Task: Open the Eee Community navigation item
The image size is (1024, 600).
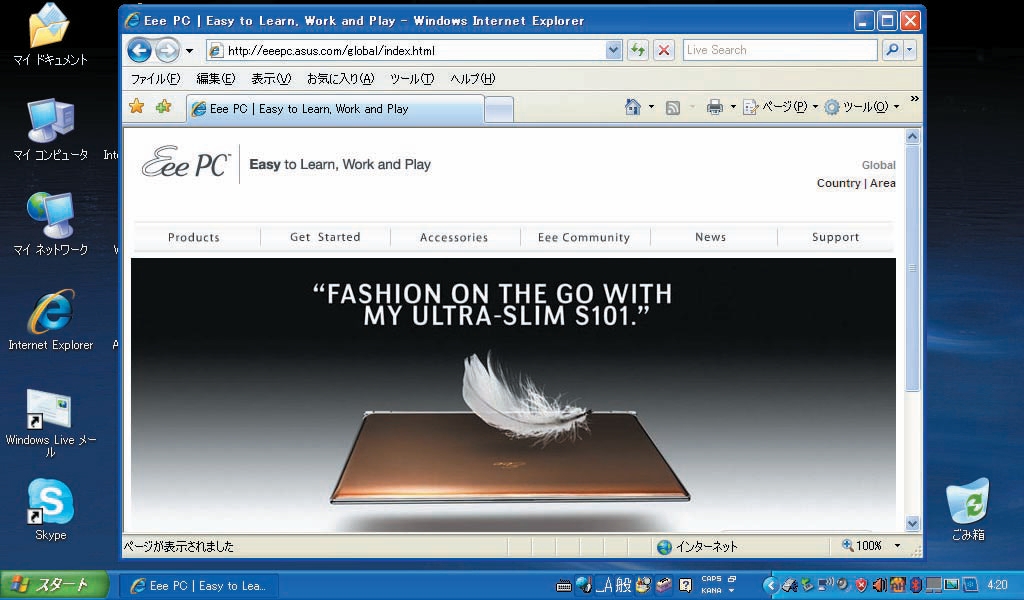Action: coord(584,238)
